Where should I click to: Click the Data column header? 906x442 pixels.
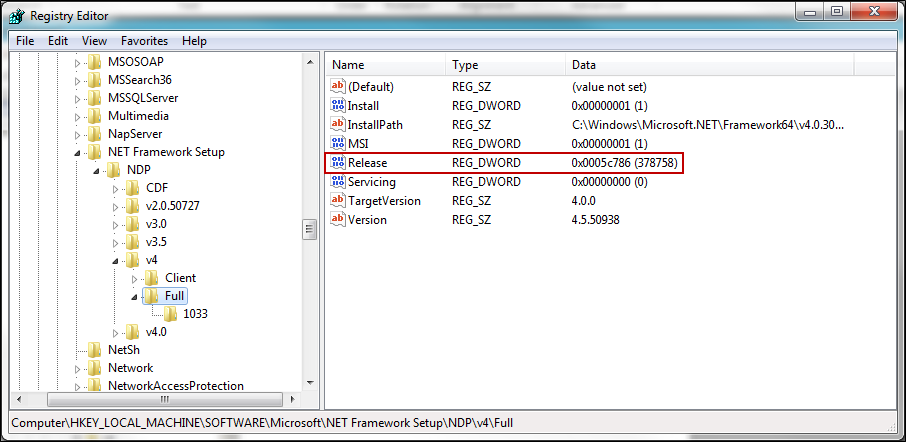pos(709,65)
